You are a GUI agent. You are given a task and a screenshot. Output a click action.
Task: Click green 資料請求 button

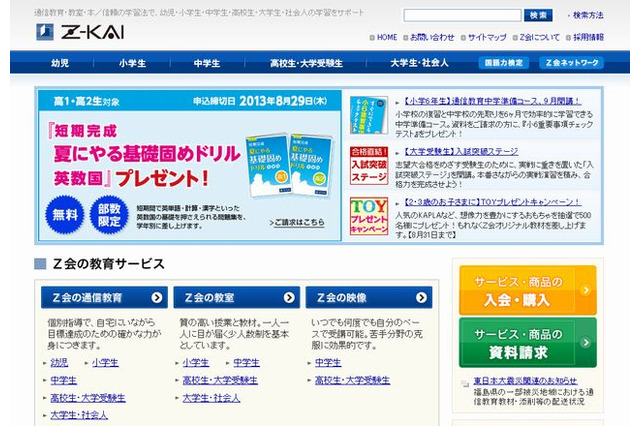click(x=528, y=343)
